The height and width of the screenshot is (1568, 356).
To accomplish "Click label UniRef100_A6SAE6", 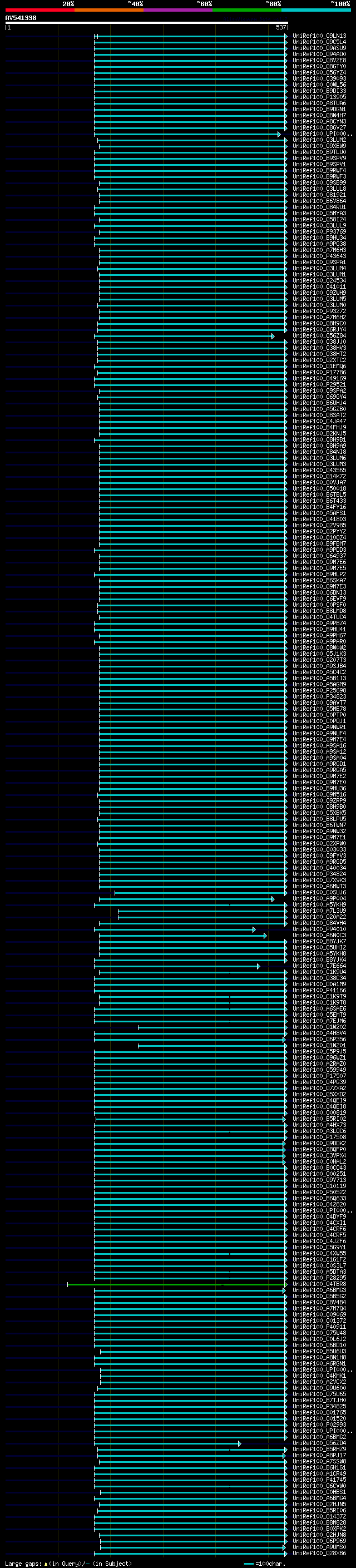I will [319, 1008].
